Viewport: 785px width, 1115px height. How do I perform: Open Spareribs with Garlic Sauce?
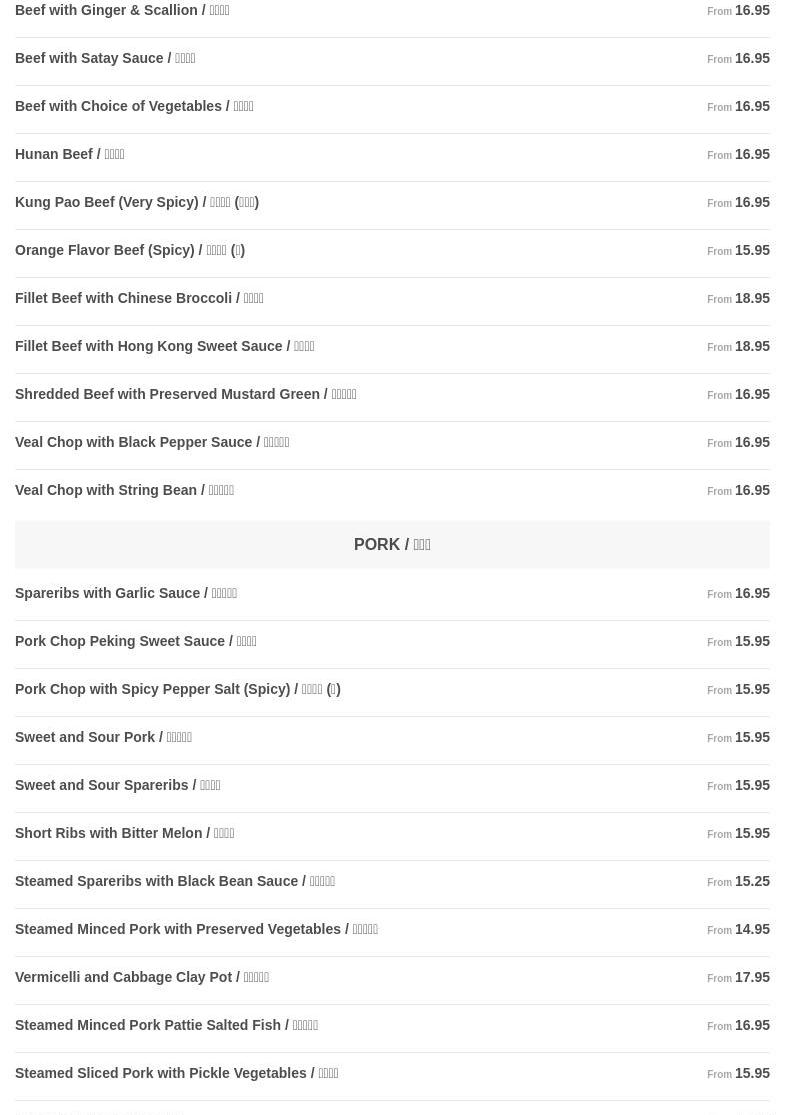click(x=392, y=596)
